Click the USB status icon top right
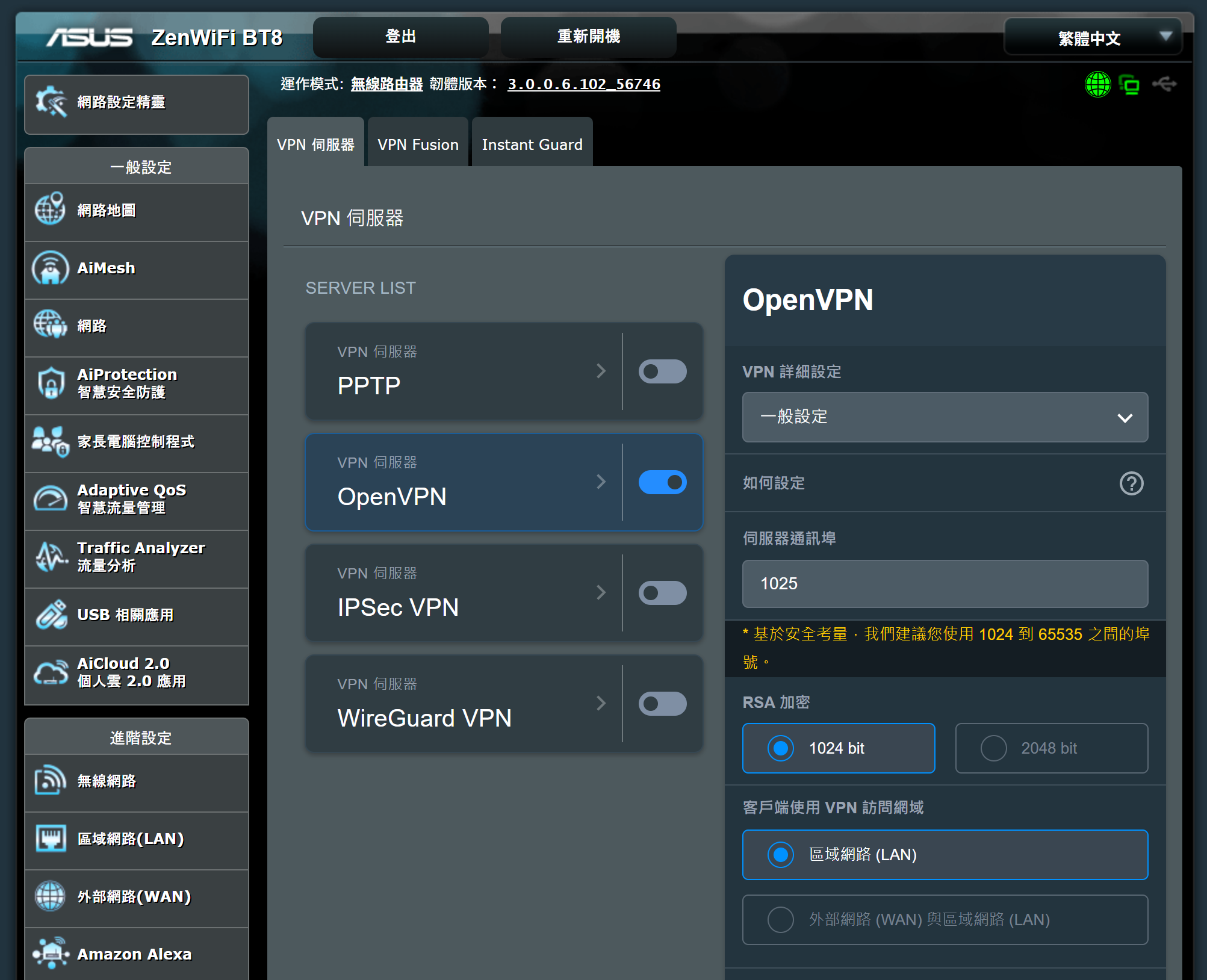The image size is (1207, 980). [x=1164, y=84]
